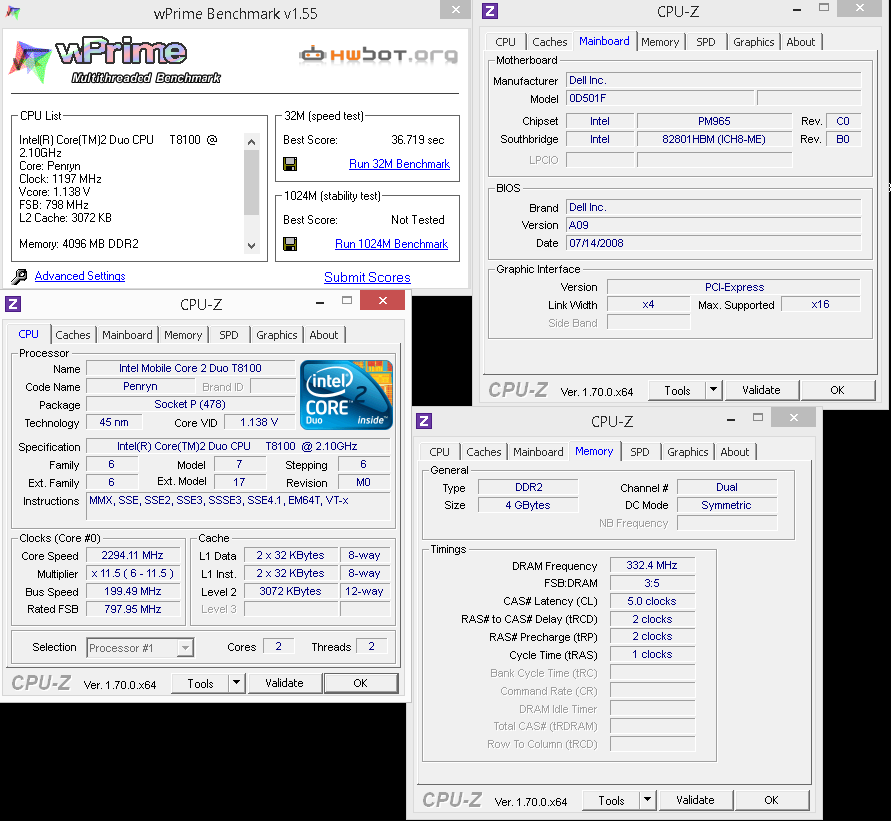The image size is (891, 821).
Task: Open the SPD tab in the Mainboard window
Action: click(x=706, y=42)
